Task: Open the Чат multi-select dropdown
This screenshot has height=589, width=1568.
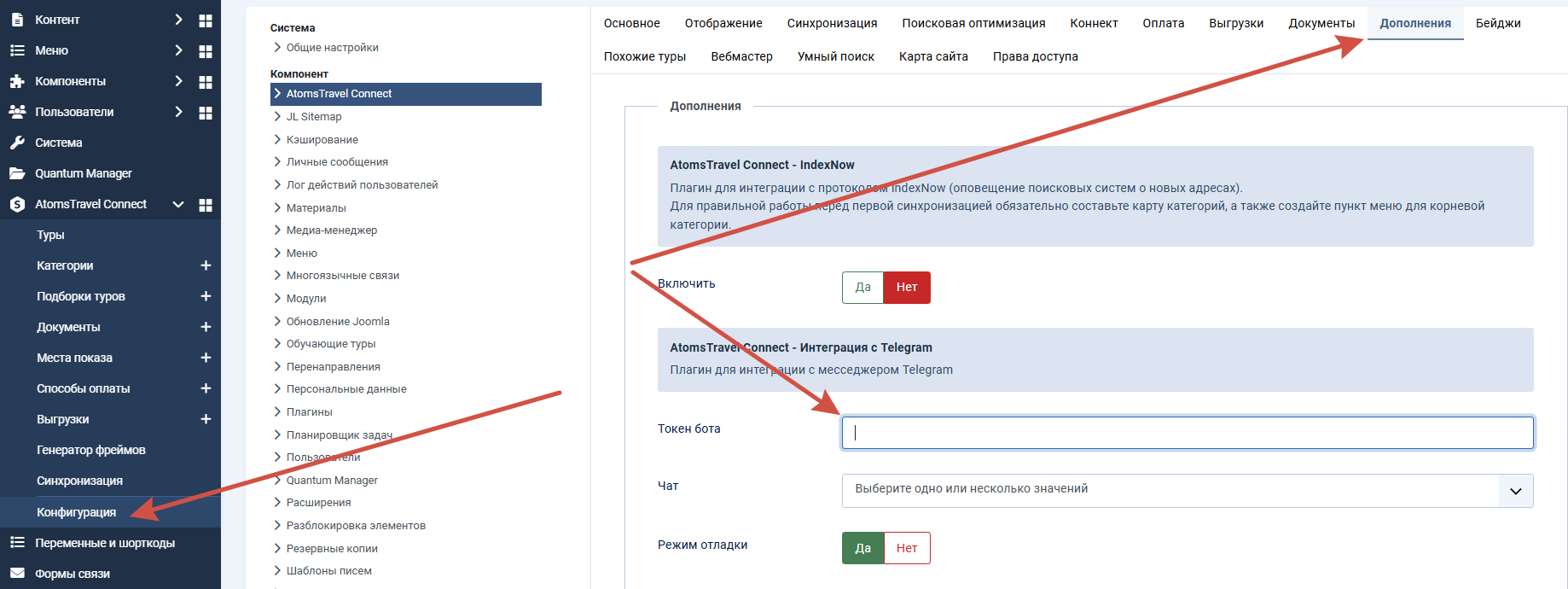Action: tap(1188, 491)
